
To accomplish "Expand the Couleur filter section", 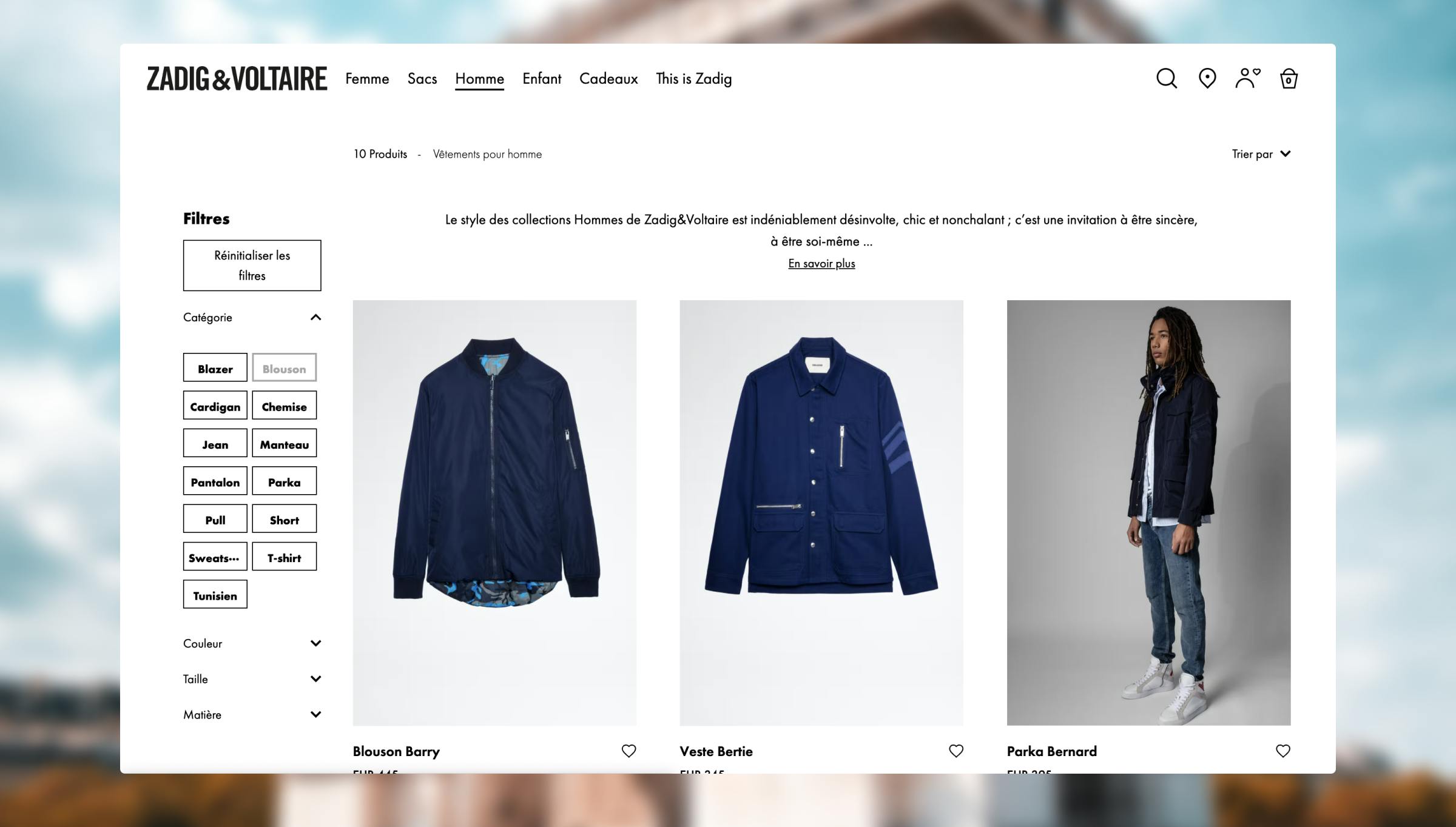I will (x=315, y=643).
